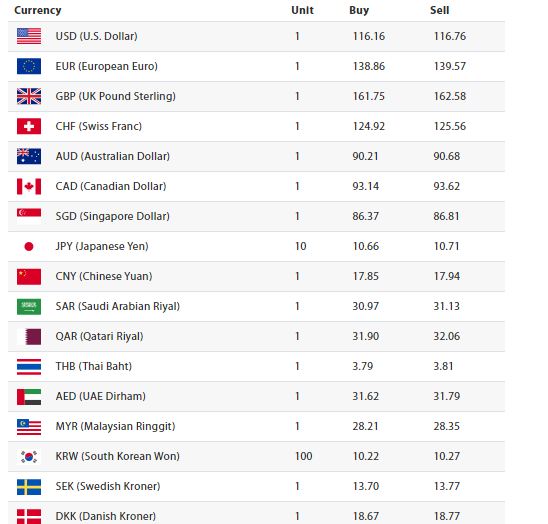
Task: Click the Qatar flag icon
Action: 29,337
